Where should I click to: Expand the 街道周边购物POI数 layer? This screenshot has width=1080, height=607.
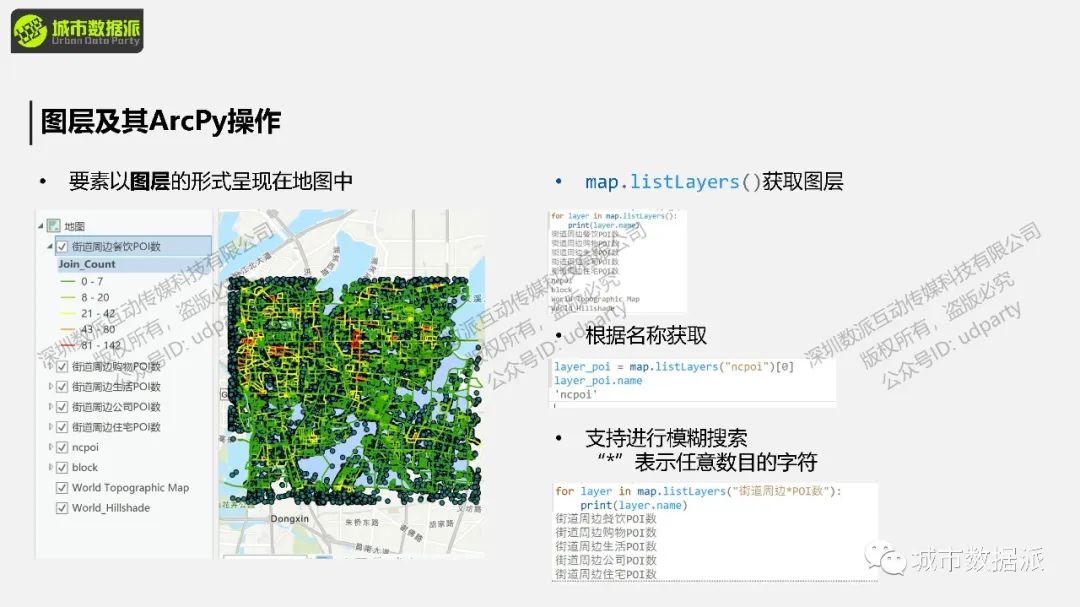pyautogui.click(x=50, y=367)
